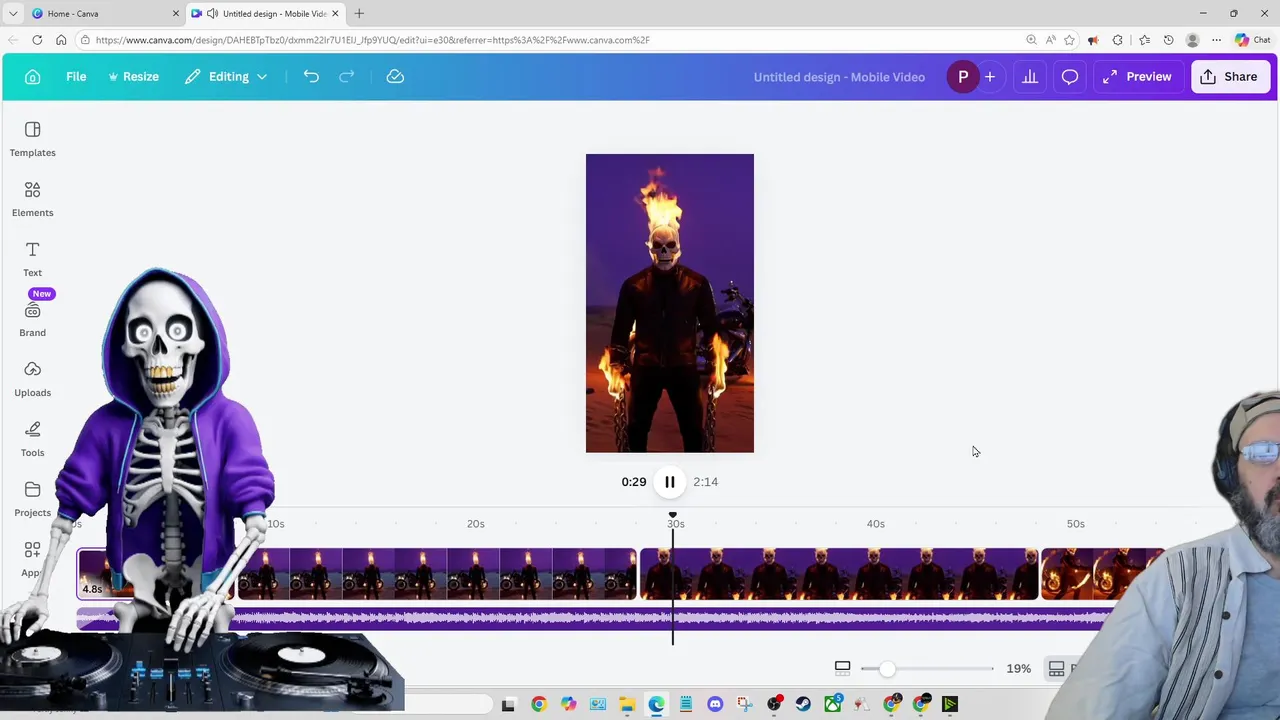Open Snipping Tool from taskbar
The height and width of the screenshot is (720, 1280).
click(x=744, y=705)
